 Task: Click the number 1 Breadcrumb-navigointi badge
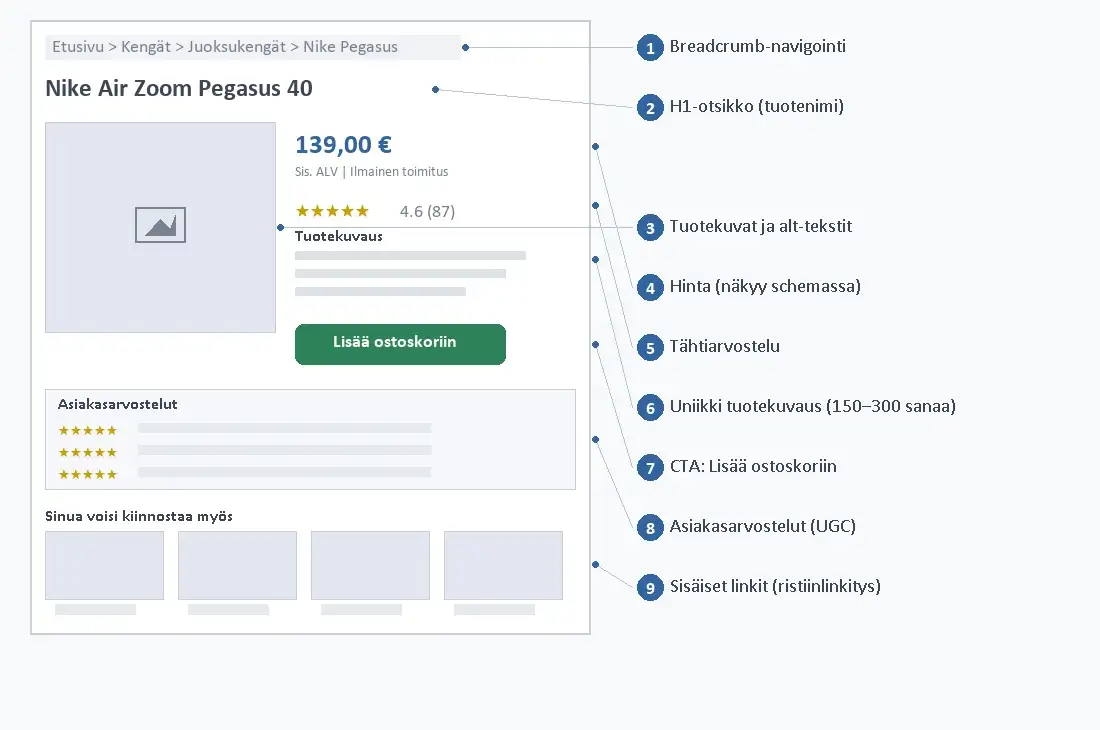coord(650,48)
